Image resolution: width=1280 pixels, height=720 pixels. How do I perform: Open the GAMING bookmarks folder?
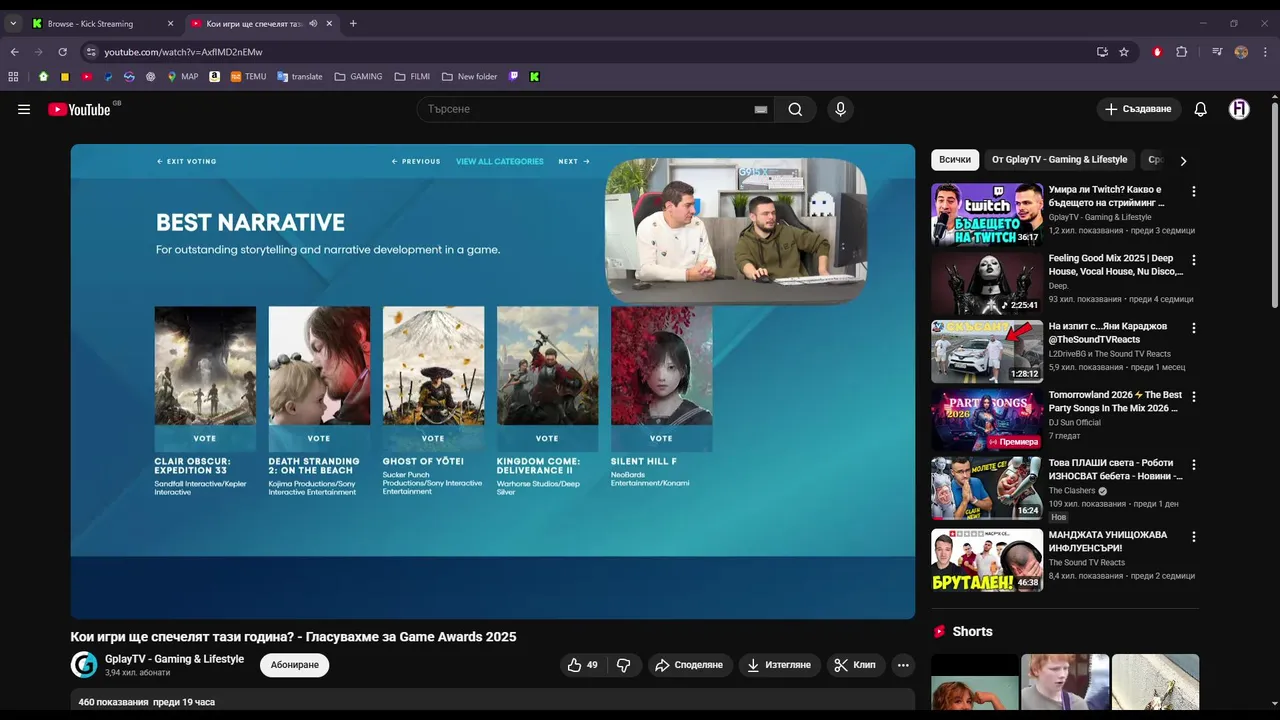[358, 76]
